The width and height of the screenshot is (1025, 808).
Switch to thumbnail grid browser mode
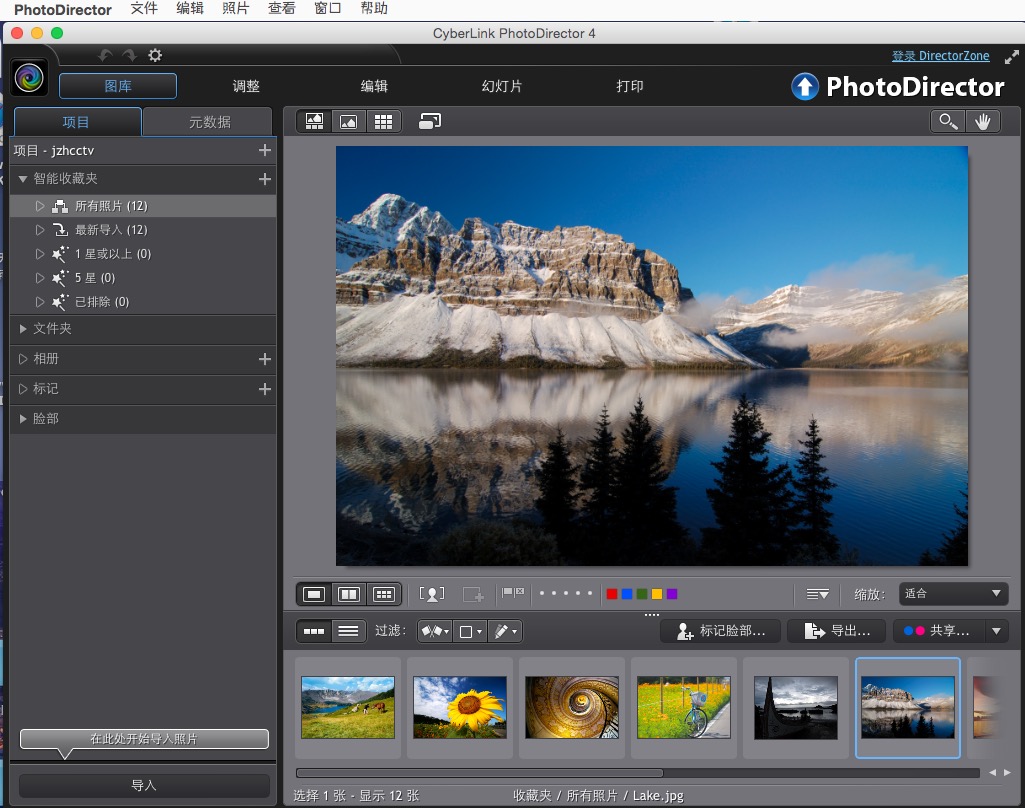(382, 121)
